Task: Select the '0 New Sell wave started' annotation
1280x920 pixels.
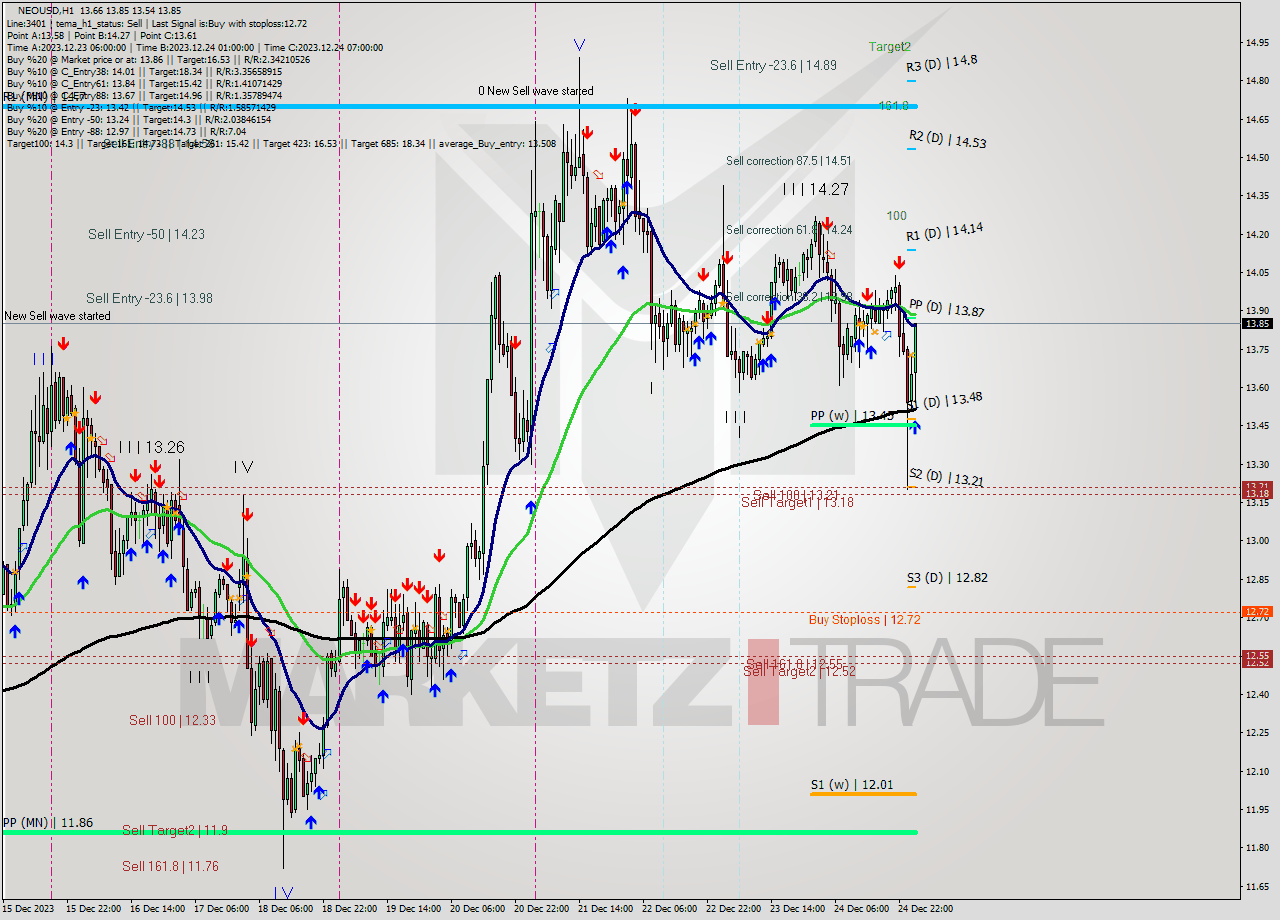Action: [535, 91]
